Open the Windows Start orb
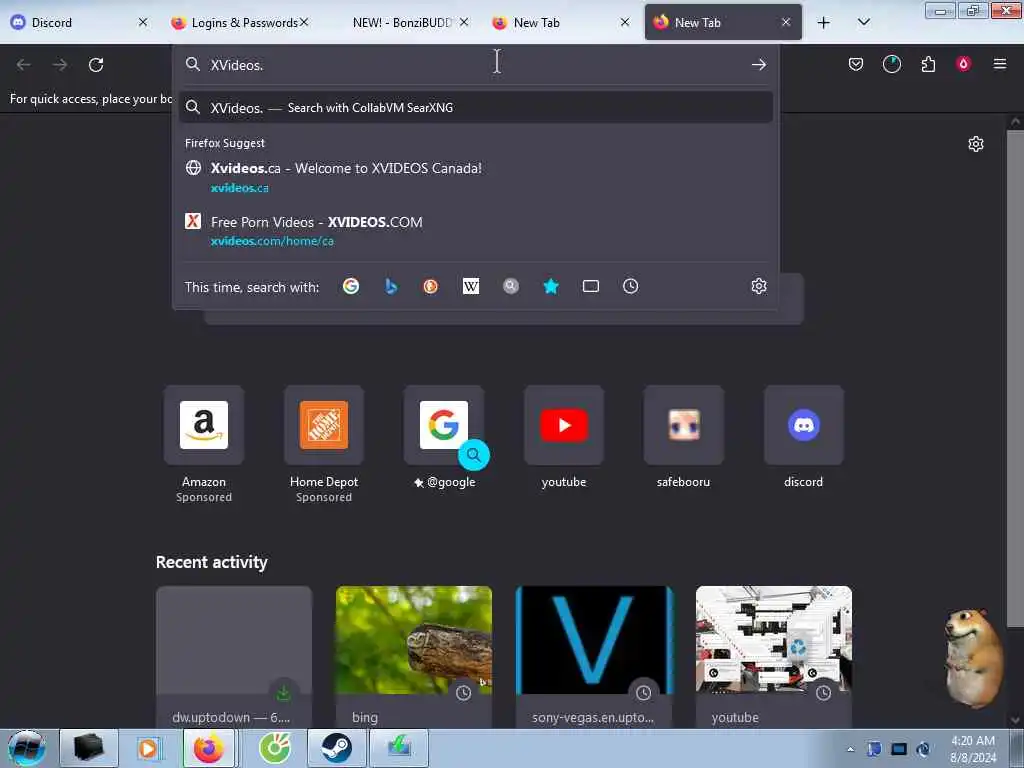This screenshot has height=768, width=1024. coord(26,748)
